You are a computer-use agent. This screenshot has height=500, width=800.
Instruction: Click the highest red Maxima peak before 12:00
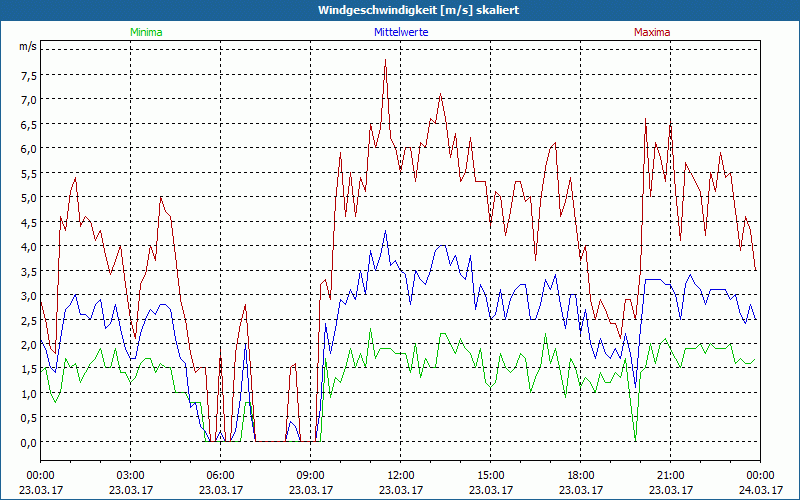coord(386,60)
